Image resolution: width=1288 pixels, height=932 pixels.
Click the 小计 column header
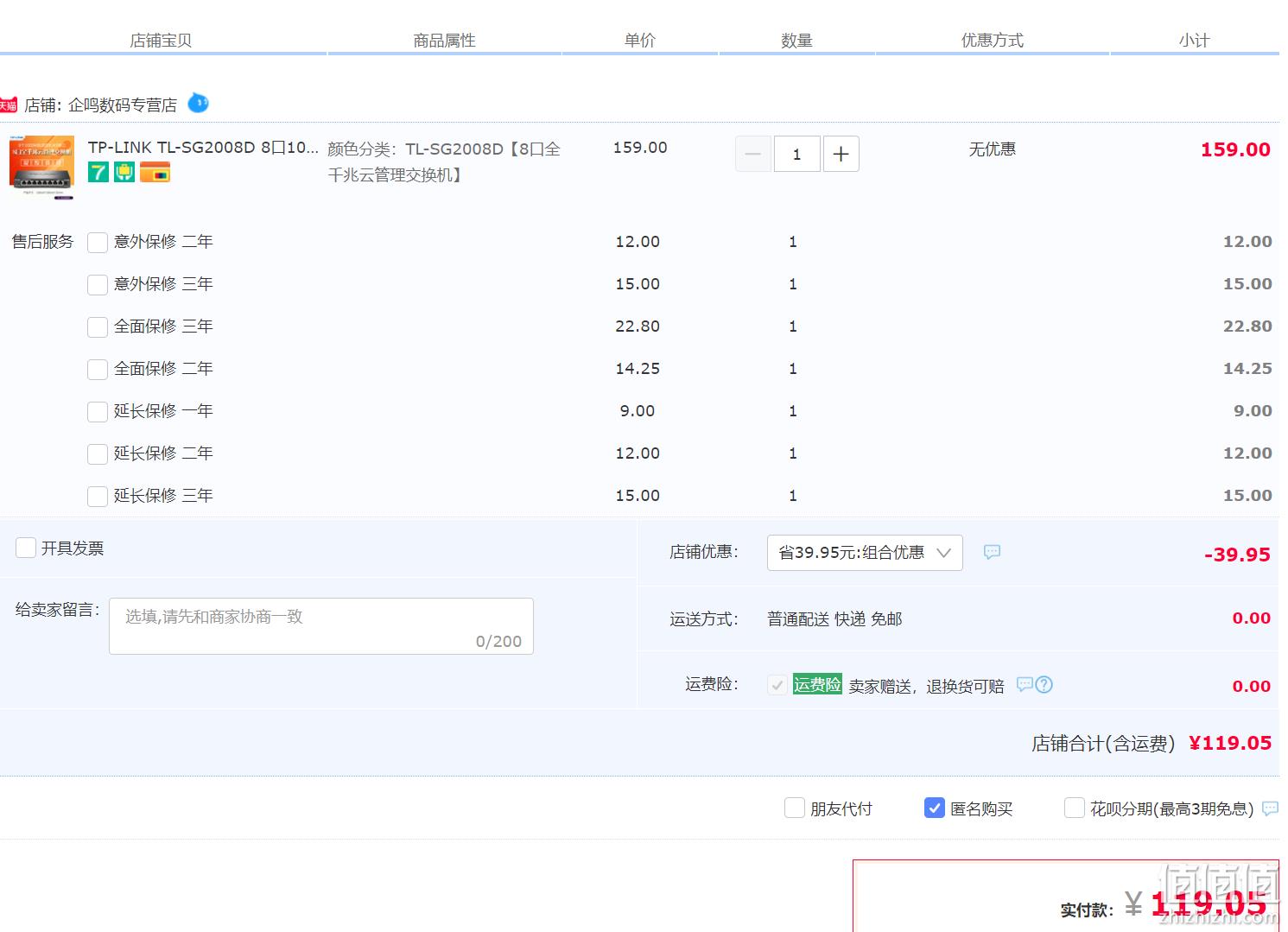(1195, 41)
